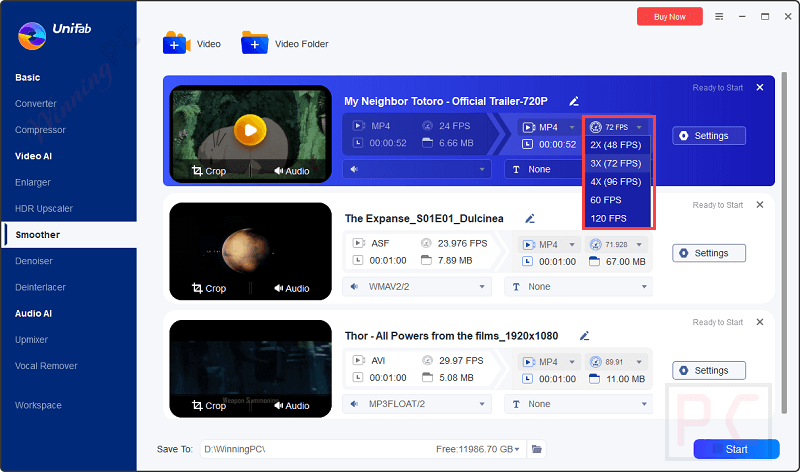This screenshot has width=800, height=472.
Task: Open Denoiser module
Action: pos(34,261)
